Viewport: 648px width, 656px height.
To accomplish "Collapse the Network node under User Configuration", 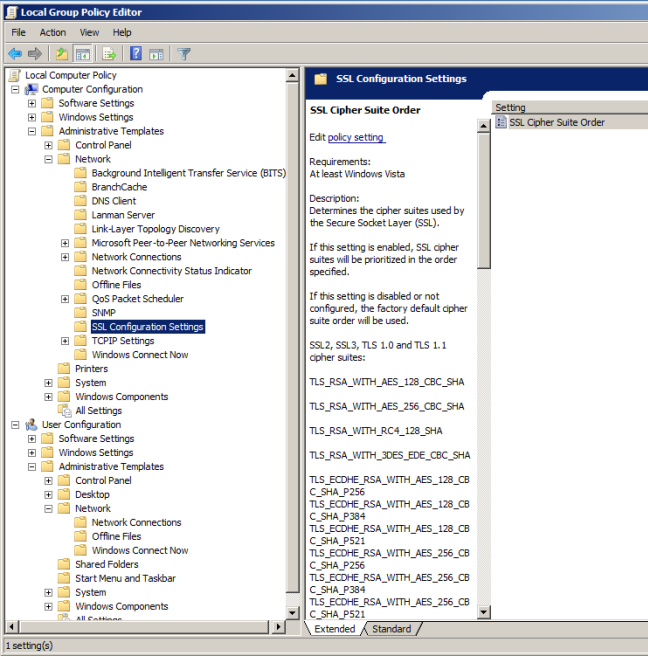I will 49,509.
